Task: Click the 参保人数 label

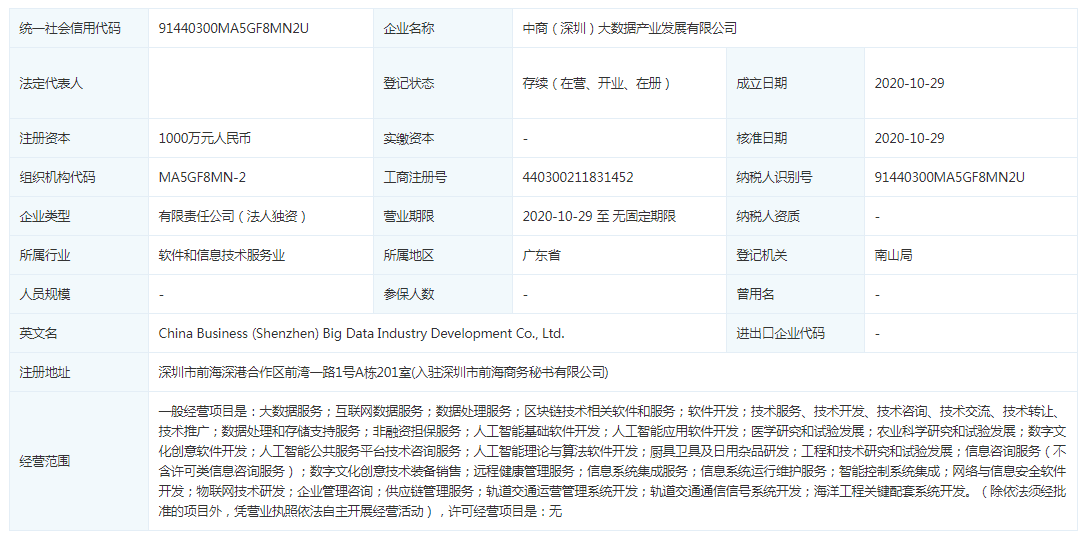Action: pos(408,294)
